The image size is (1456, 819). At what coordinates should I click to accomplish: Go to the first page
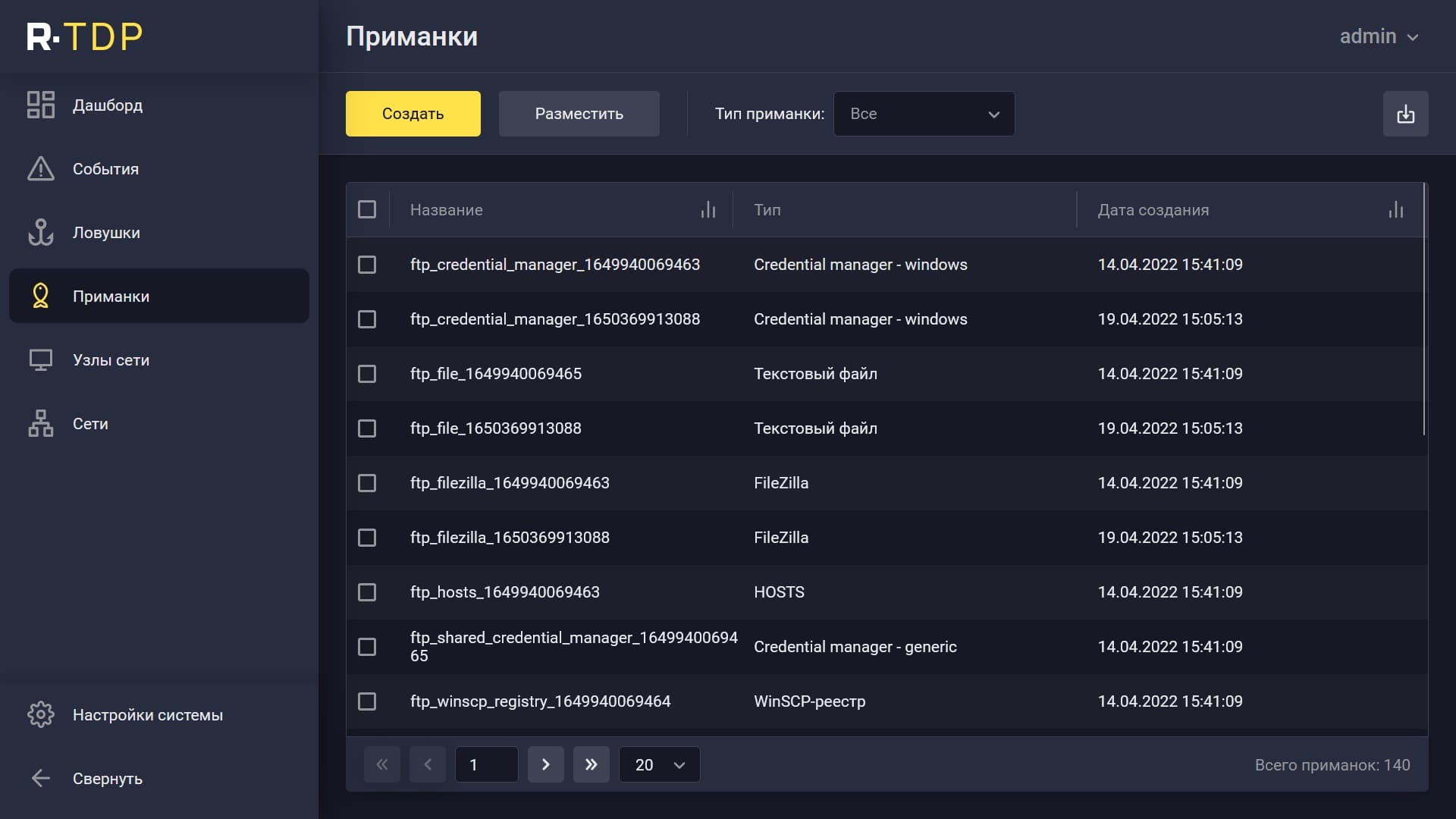[x=382, y=764]
